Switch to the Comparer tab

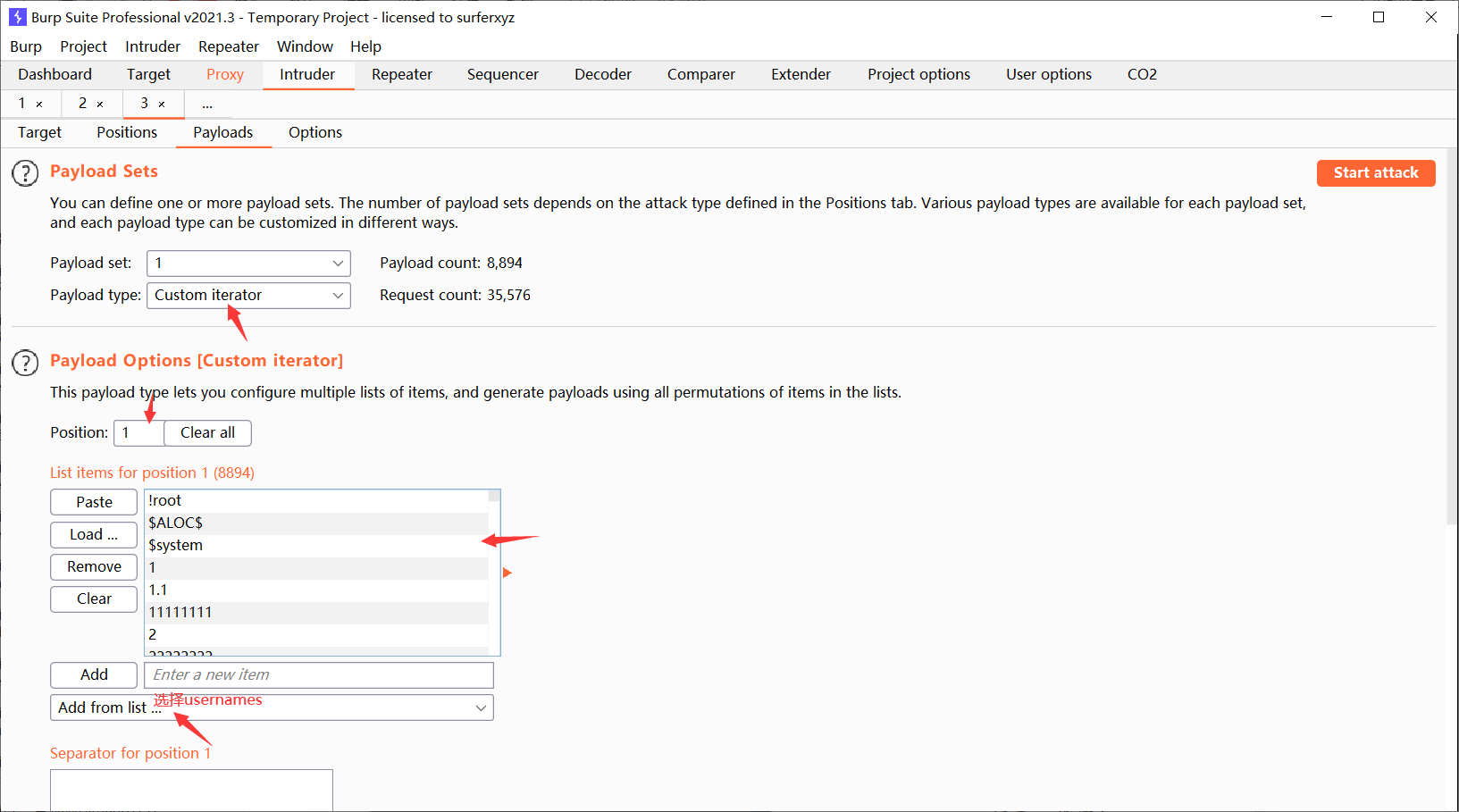[x=701, y=74]
